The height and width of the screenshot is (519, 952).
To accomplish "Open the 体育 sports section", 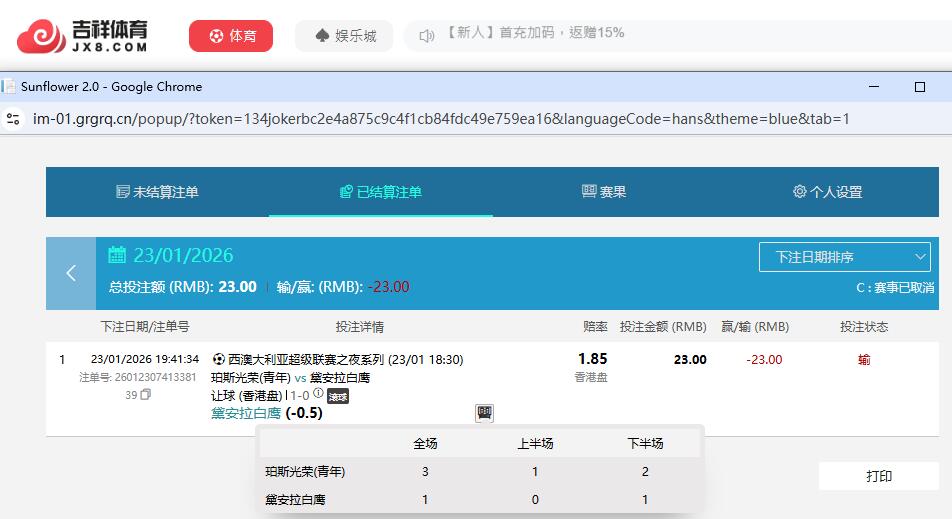I will pyautogui.click(x=231, y=36).
